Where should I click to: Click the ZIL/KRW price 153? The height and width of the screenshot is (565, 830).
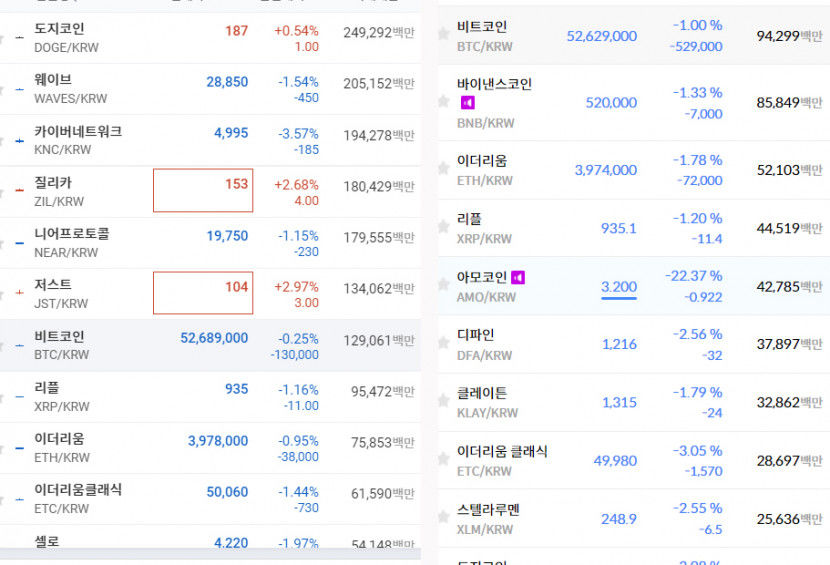click(237, 184)
